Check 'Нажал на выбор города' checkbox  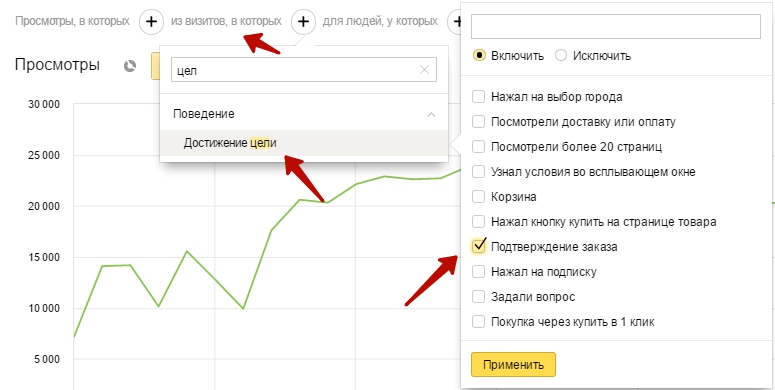[478, 96]
